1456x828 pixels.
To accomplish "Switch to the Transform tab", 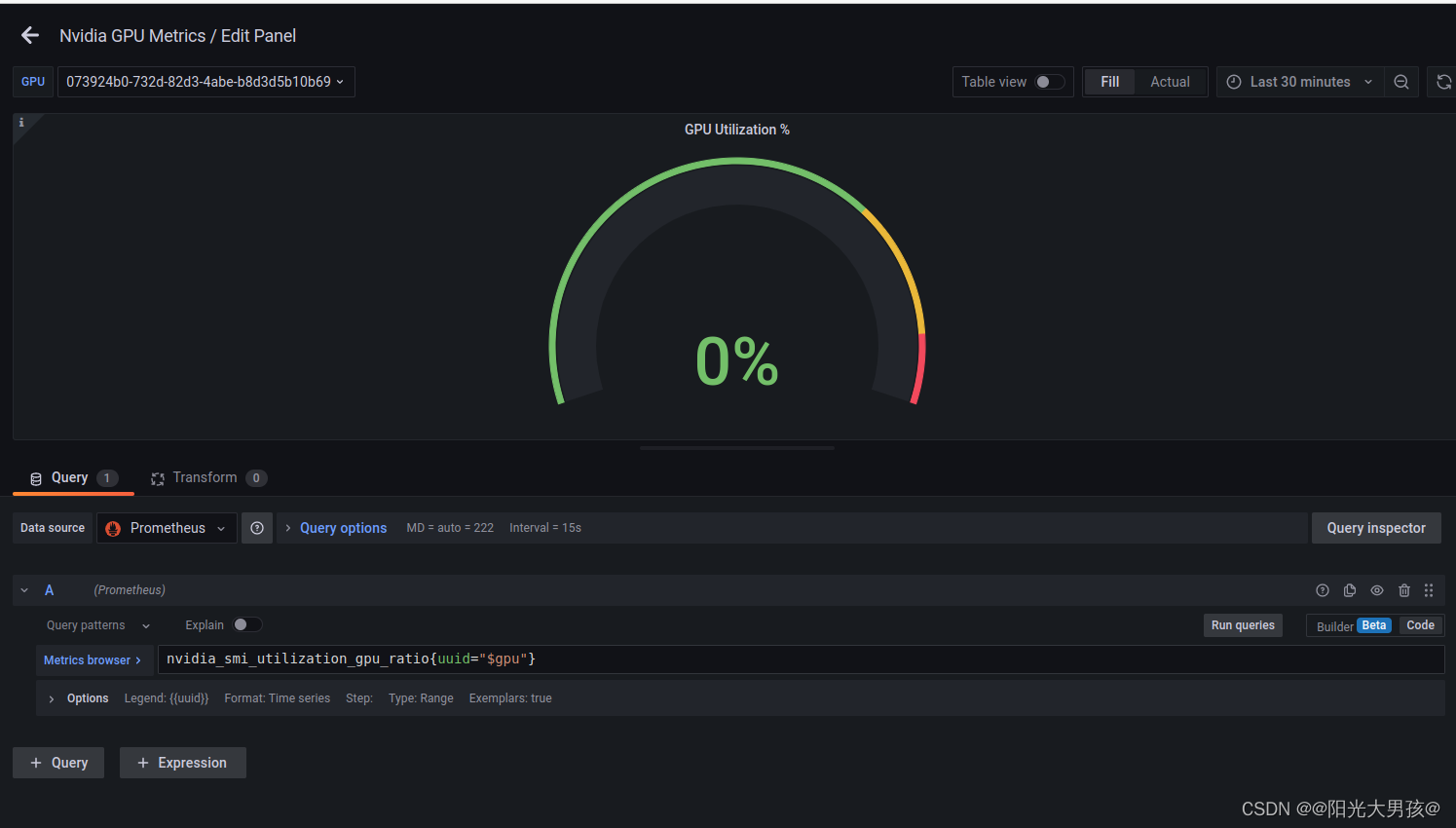I will (x=205, y=477).
